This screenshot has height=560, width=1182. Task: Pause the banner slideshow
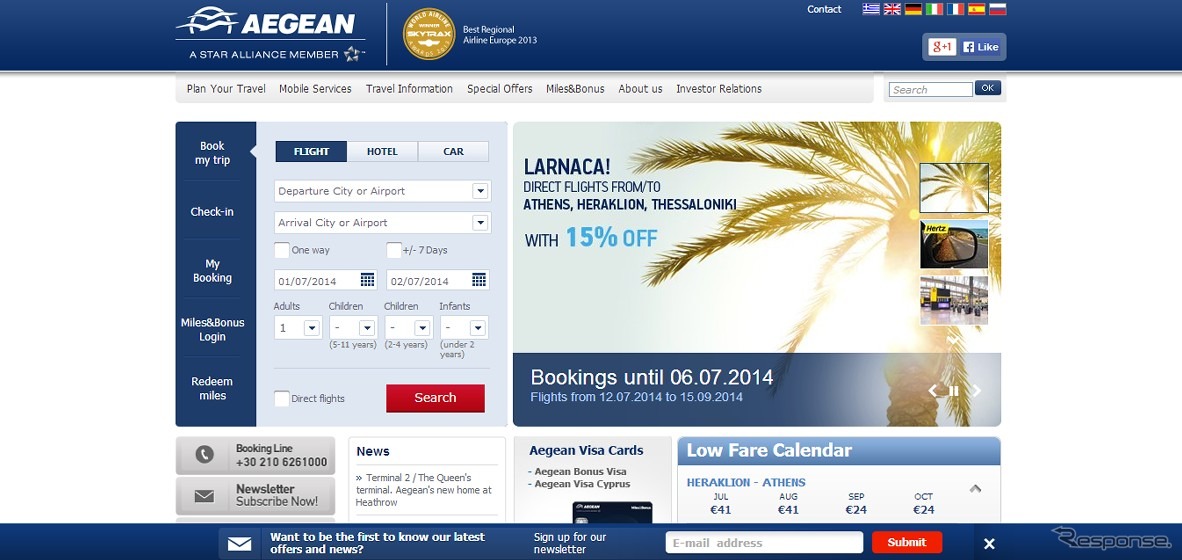tap(954, 390)
